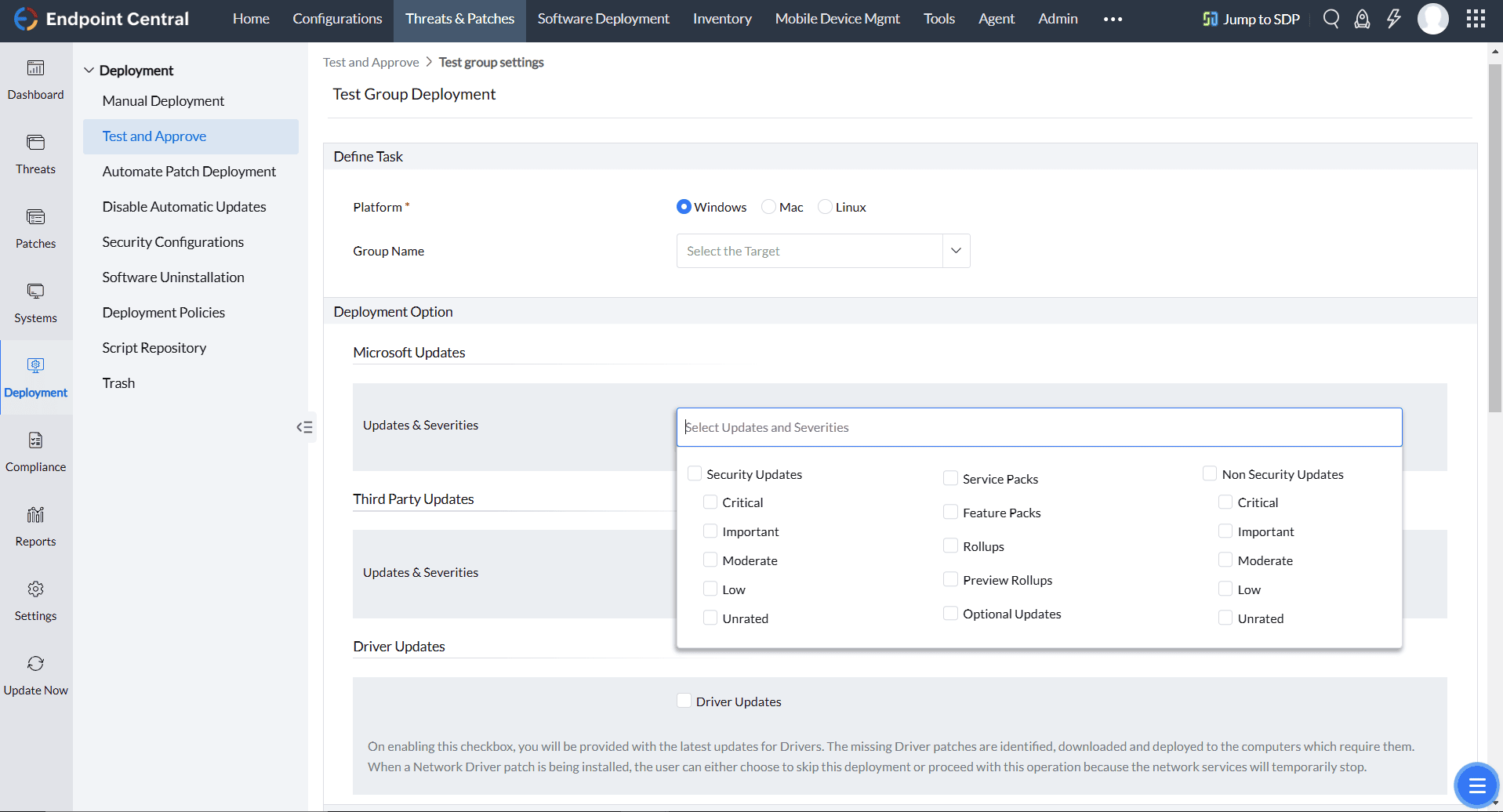Open the Compliance sidebar icon

point(35,440)
